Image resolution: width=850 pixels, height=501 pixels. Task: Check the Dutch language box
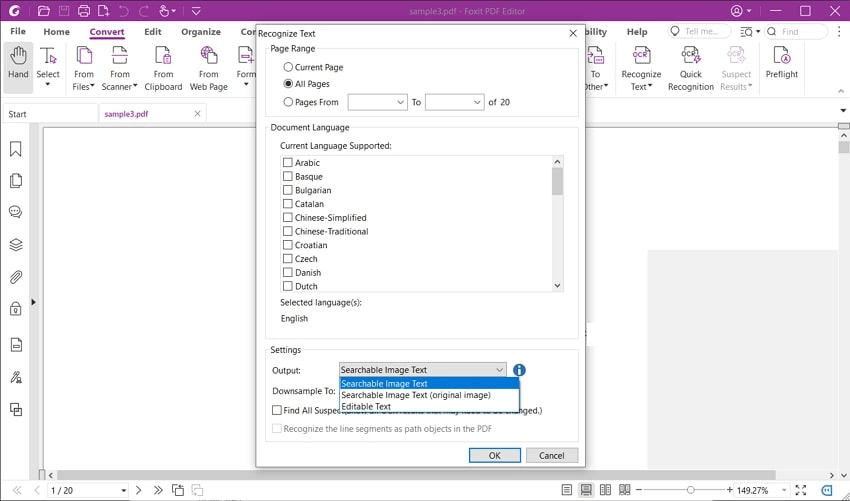point(288,286)
